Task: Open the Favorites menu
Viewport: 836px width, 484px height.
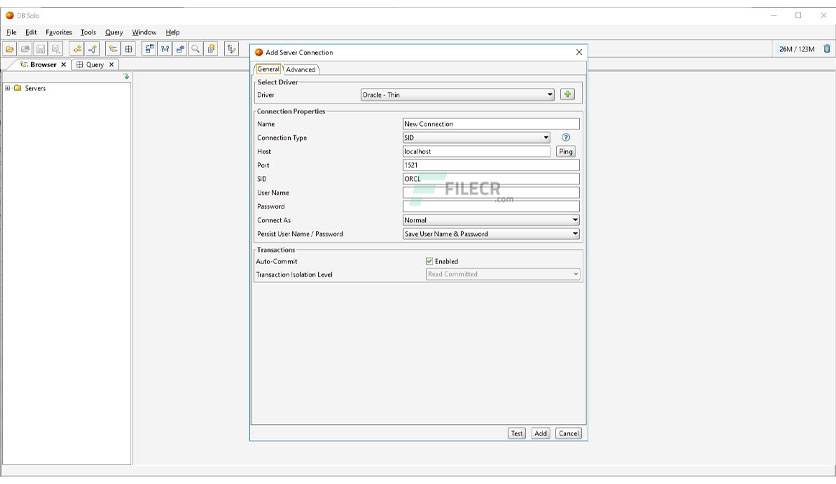Action: [x=59, y=32]
